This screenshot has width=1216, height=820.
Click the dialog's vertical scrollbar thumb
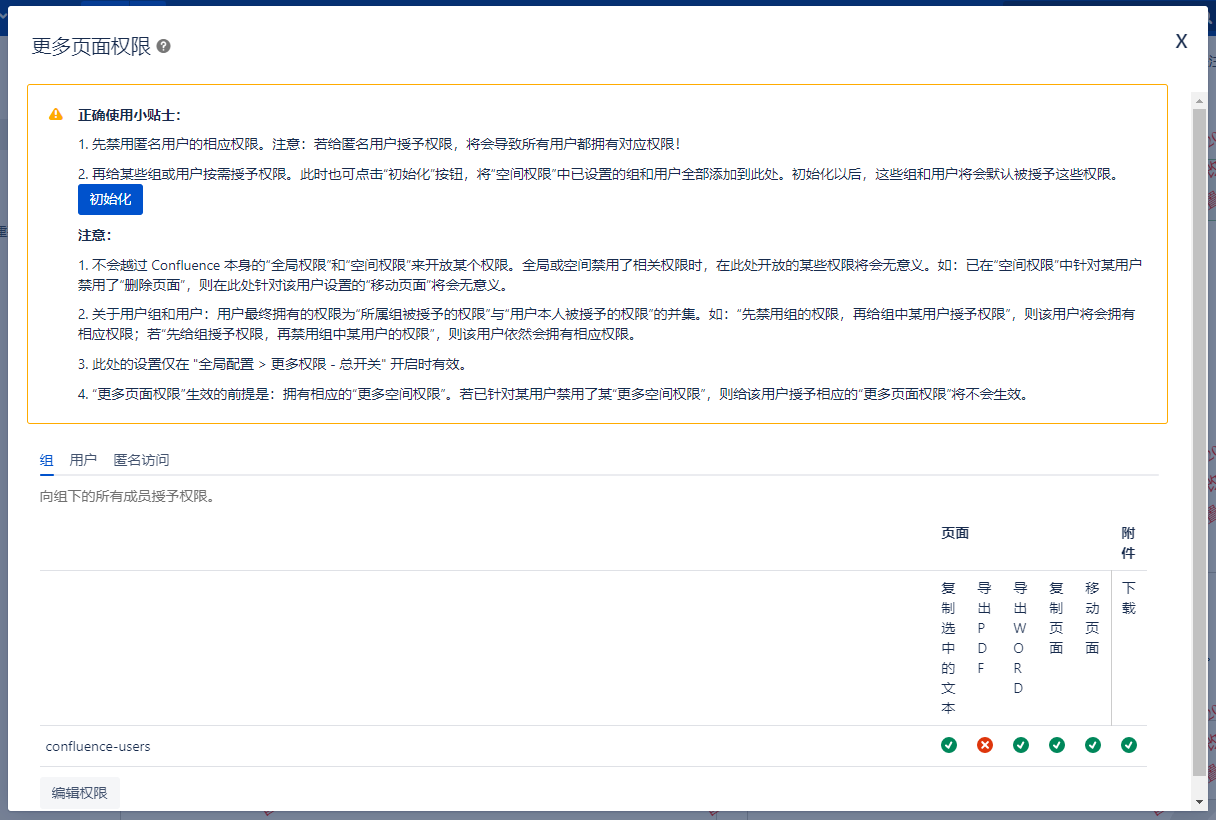1199,440
